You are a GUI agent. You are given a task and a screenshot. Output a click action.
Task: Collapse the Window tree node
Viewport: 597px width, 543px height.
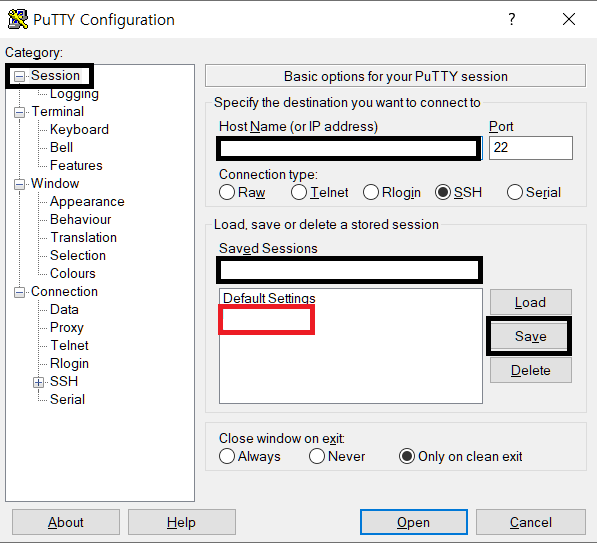[19, 184]
